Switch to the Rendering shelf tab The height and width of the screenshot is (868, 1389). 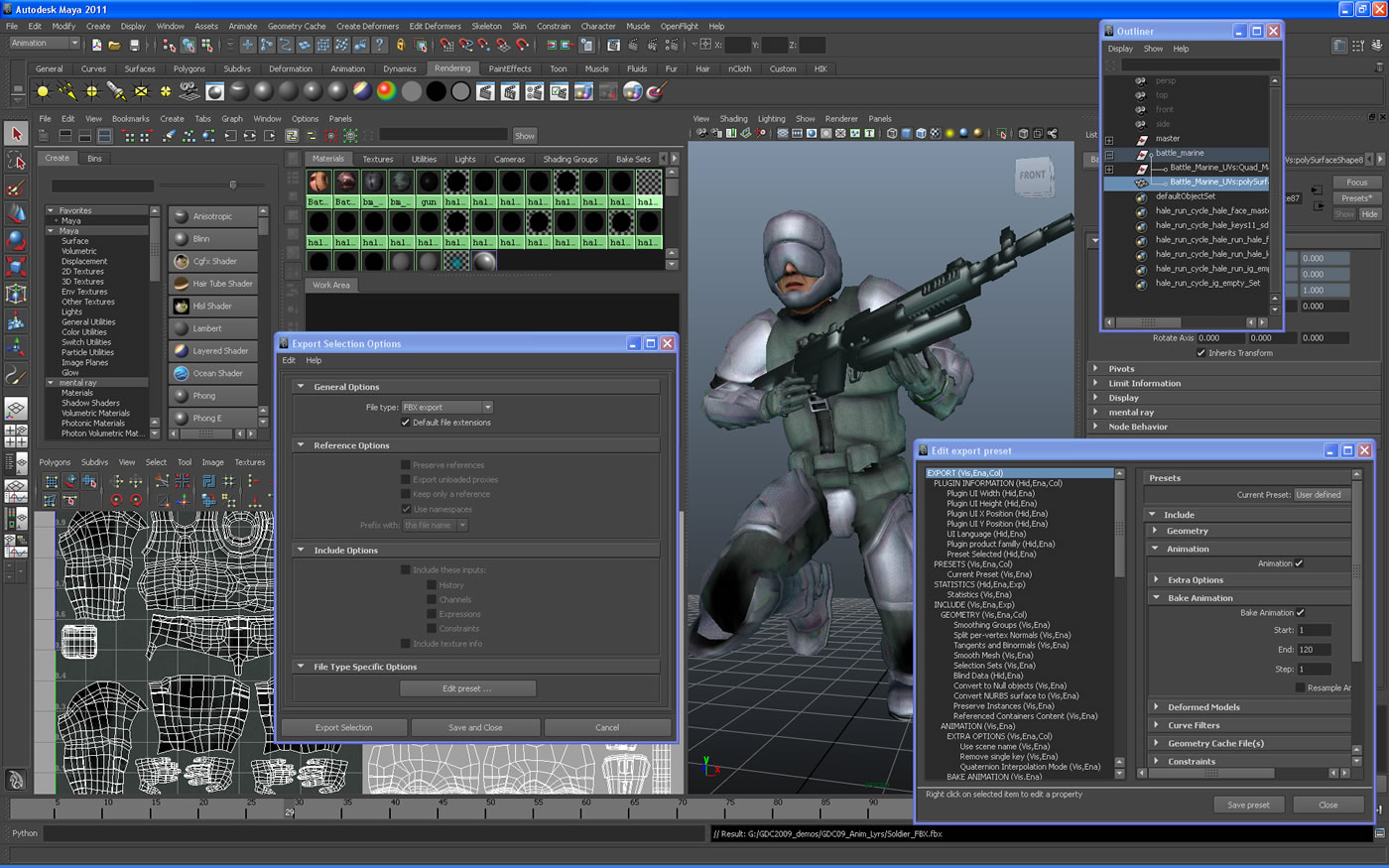[x=452, y=68]
